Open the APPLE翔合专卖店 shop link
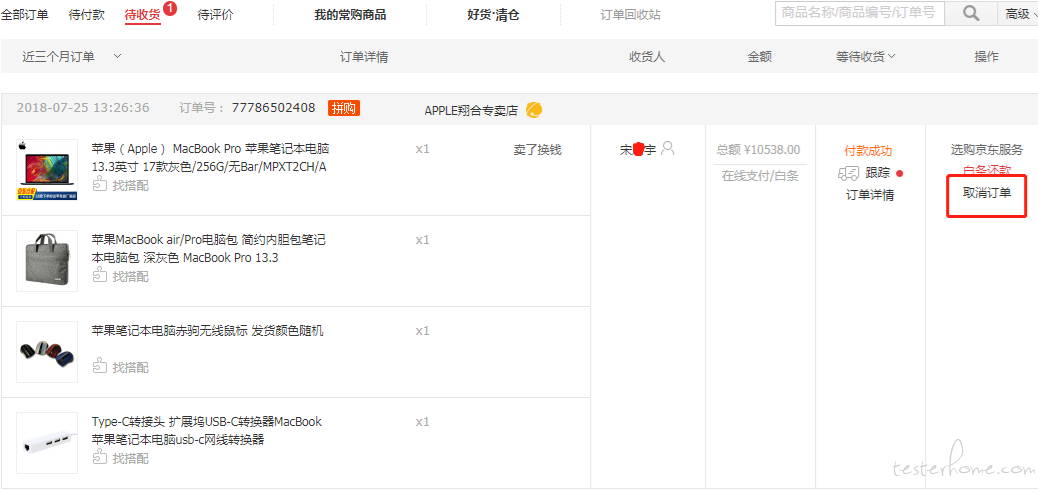Viewport: 1038px width, 490px height. tap(471, 111)
